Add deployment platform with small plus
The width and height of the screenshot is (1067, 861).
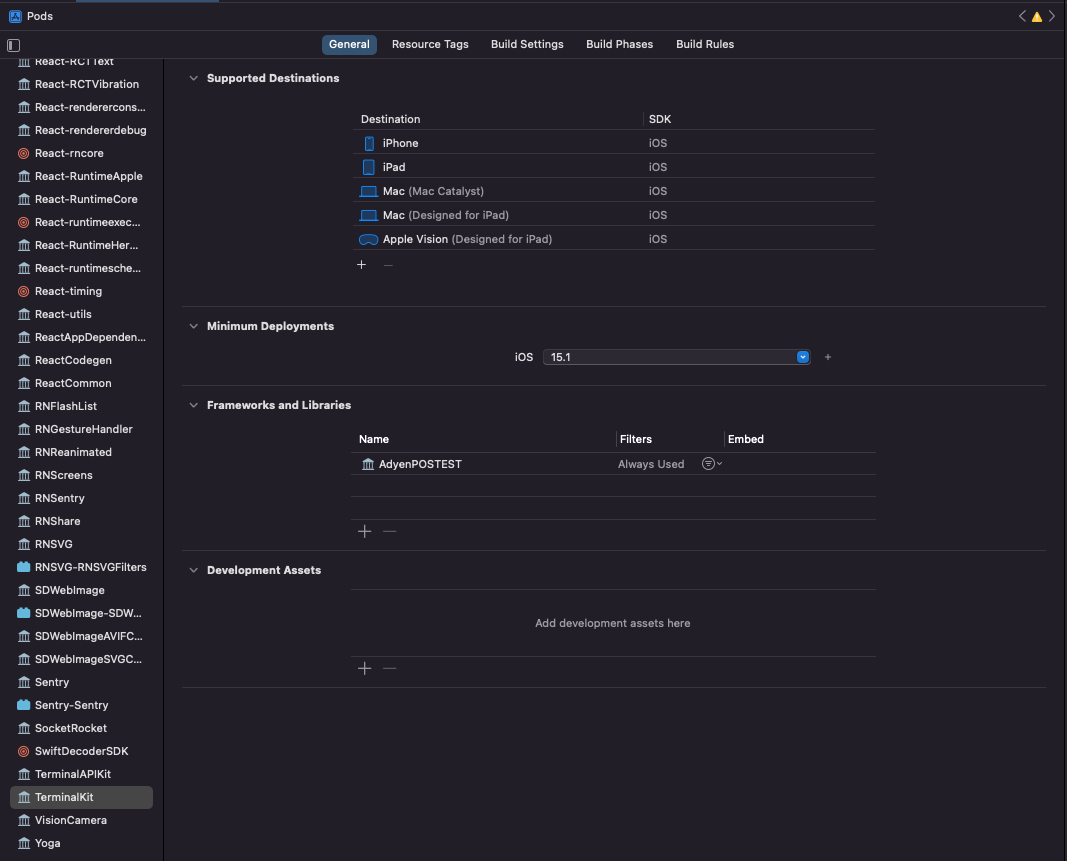pyautogui.click(x=827, y=357)
